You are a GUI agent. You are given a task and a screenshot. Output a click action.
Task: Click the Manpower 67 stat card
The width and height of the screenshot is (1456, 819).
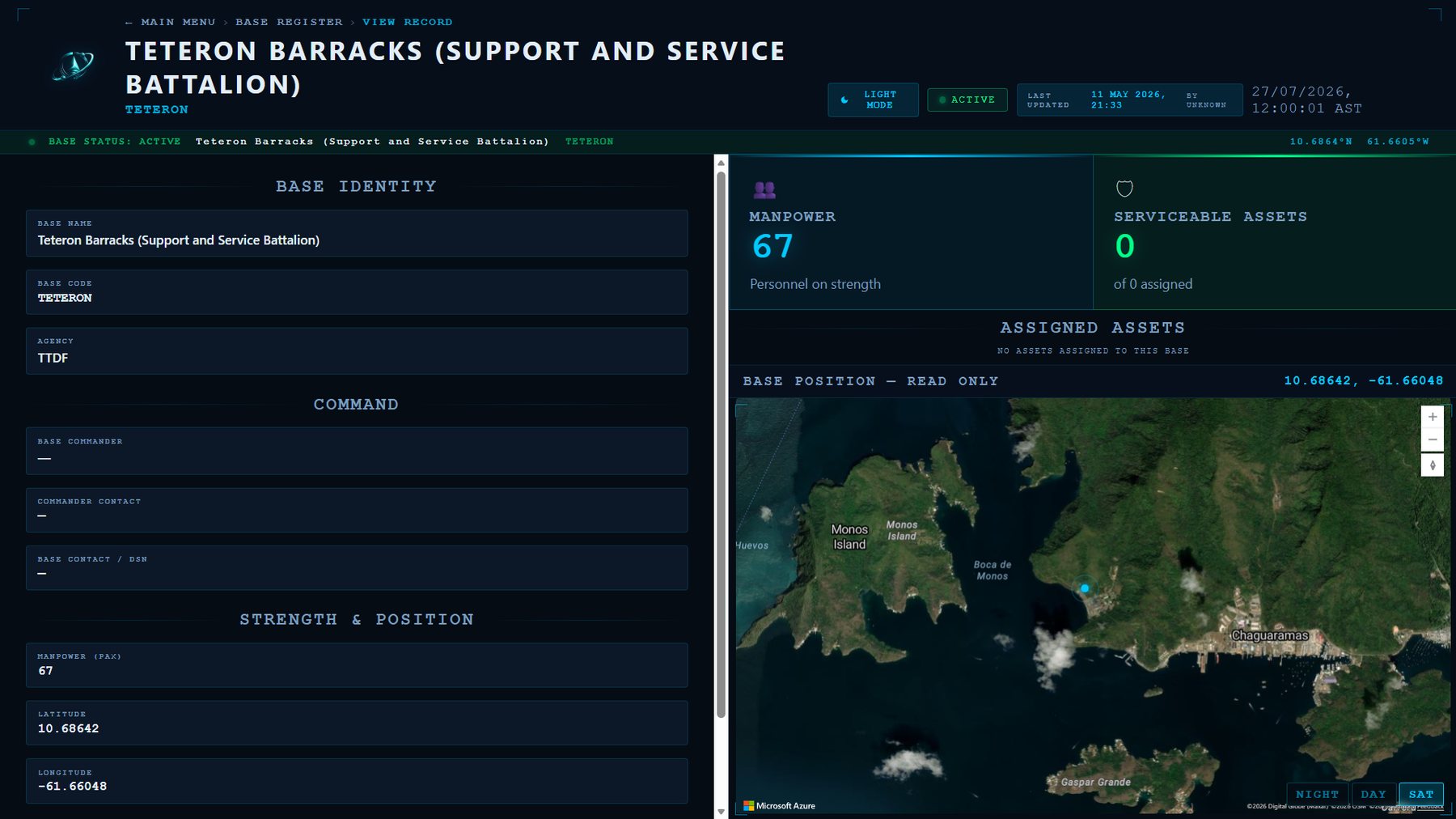(911, 232)
